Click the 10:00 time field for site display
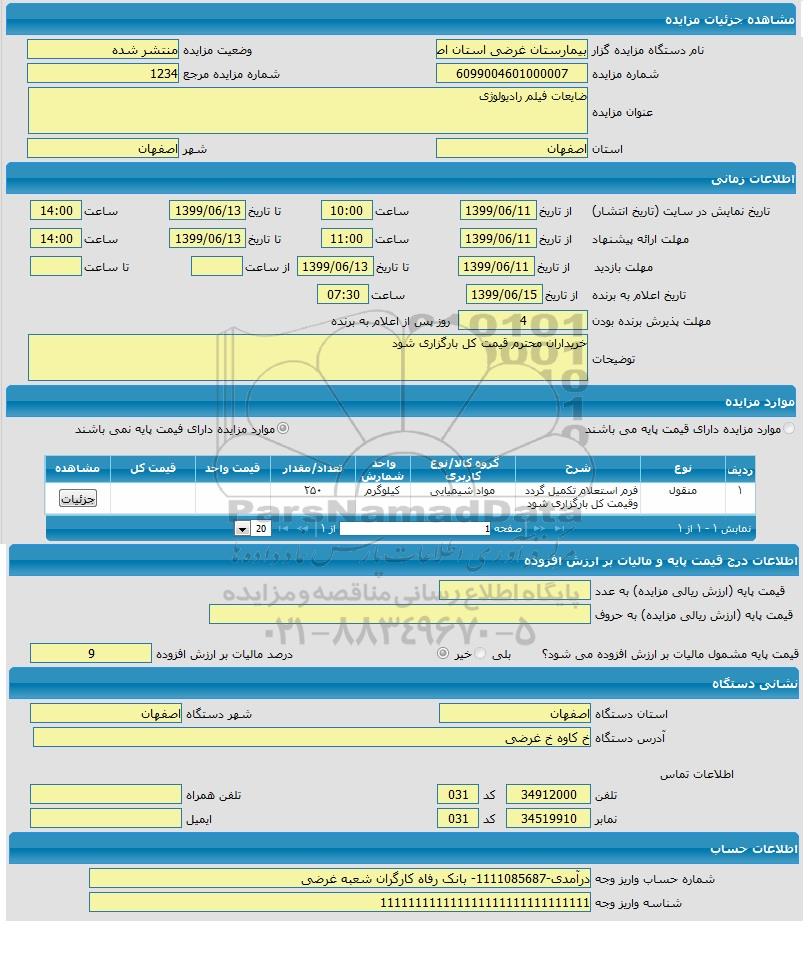 (x=346, y=210)
